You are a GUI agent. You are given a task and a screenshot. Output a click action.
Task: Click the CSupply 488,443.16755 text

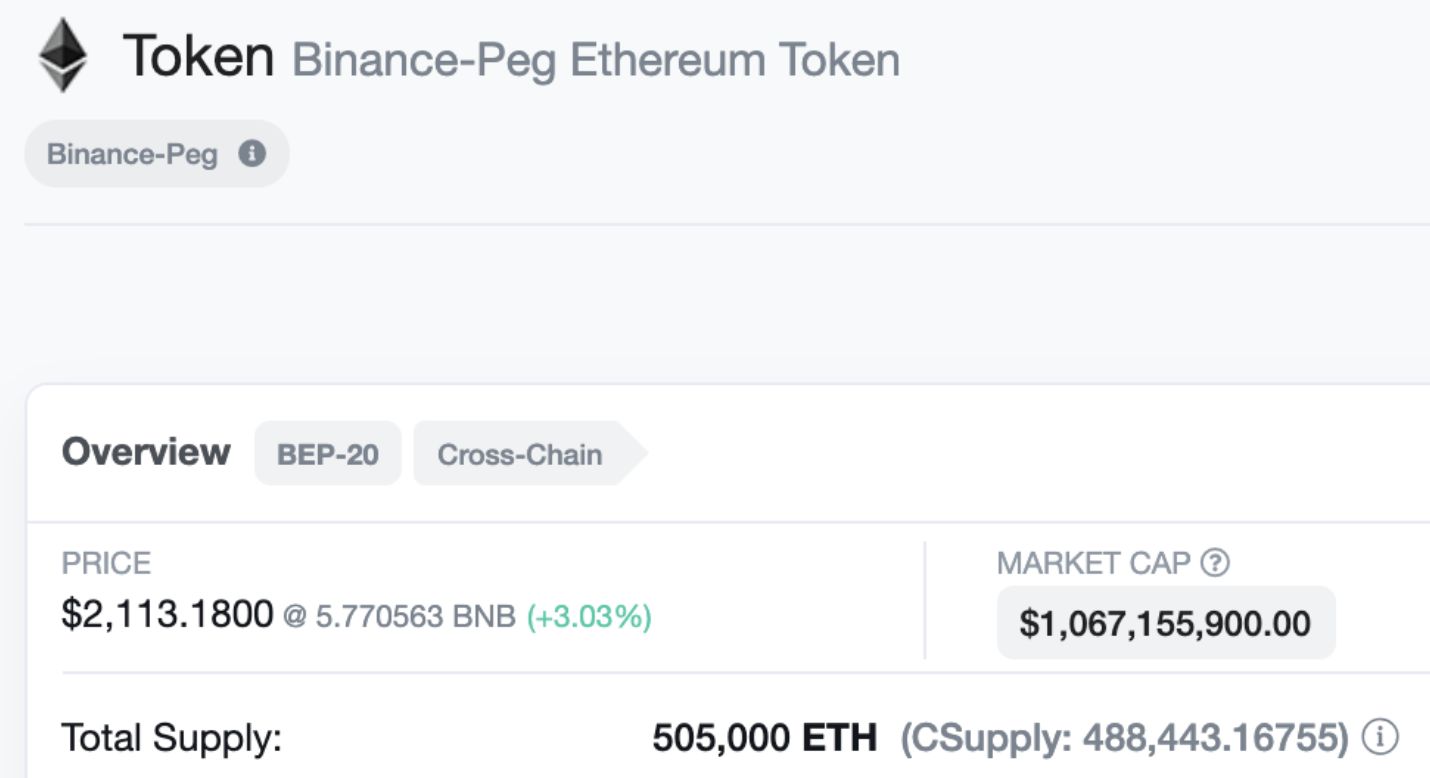click(1125, 739)
